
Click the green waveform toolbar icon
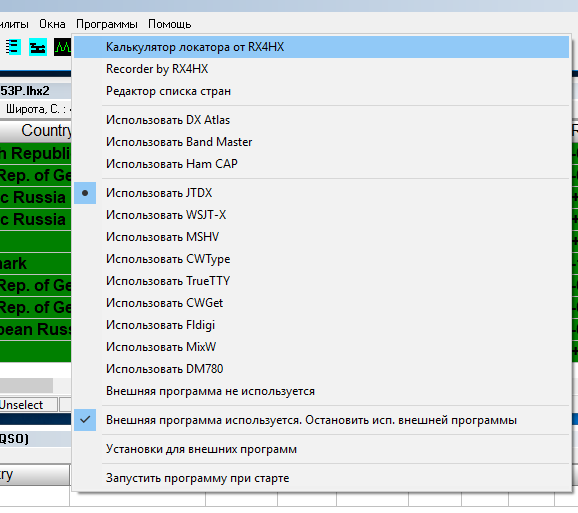coord(62,47)
